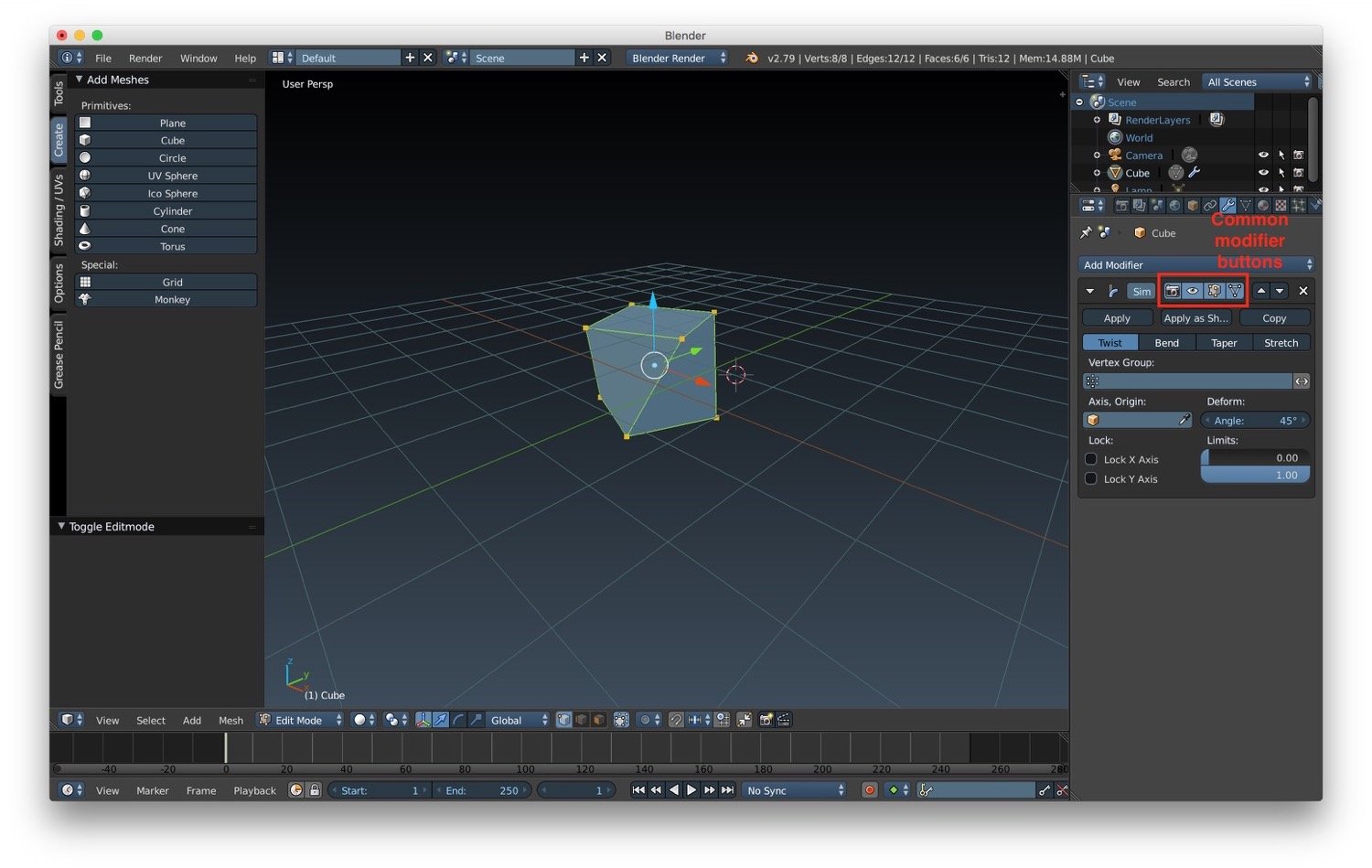Move the modifier down in stack
The image size is (1372, 868).
click(x=1280, y=291)
